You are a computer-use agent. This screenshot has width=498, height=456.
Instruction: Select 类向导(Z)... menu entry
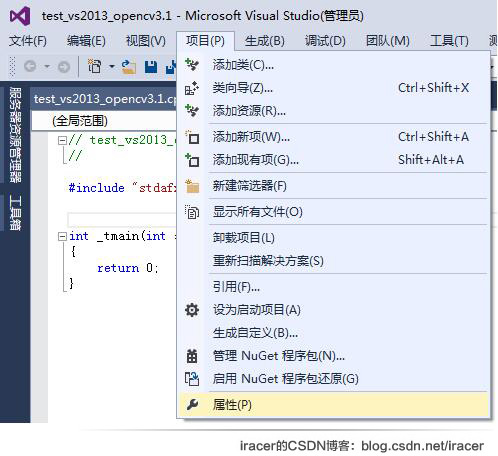[x=333, y=88]
